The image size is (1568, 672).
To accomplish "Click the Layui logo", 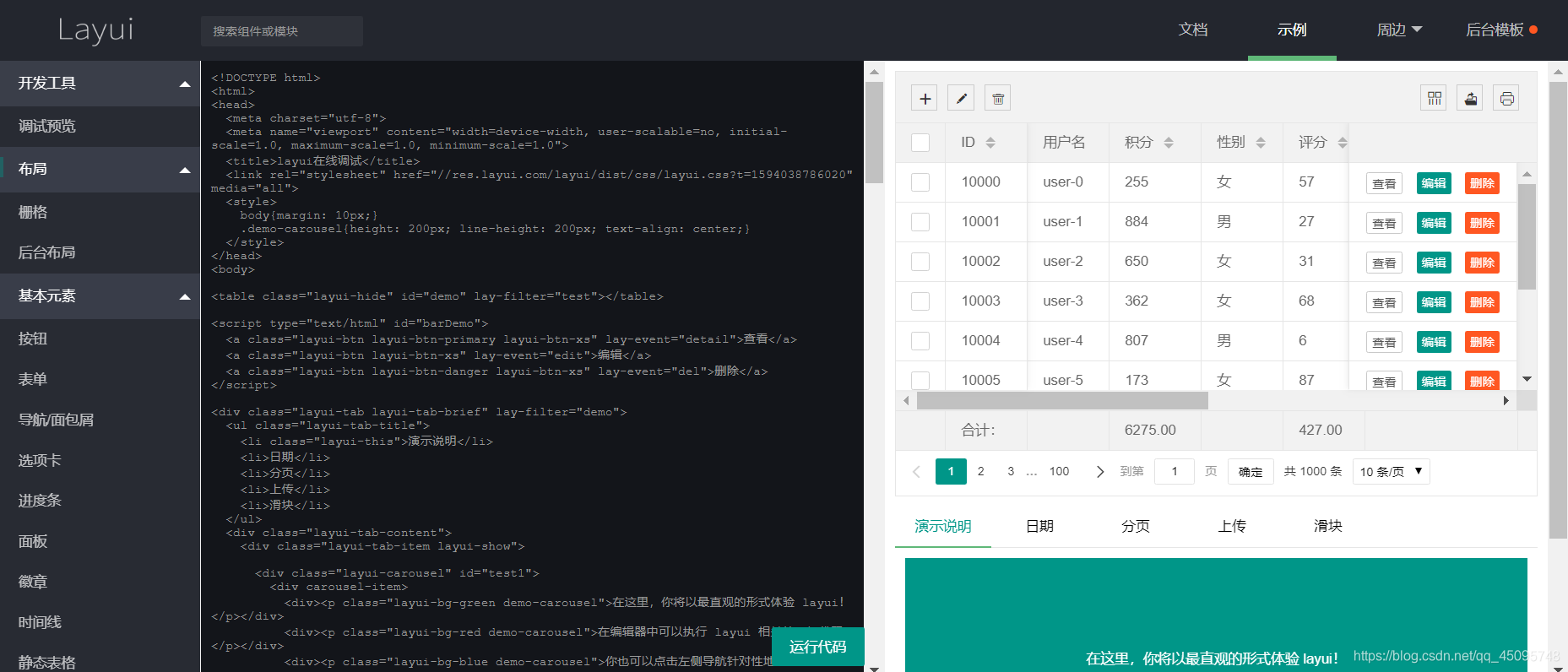I will pyautogui.click(x=95, y=30).
